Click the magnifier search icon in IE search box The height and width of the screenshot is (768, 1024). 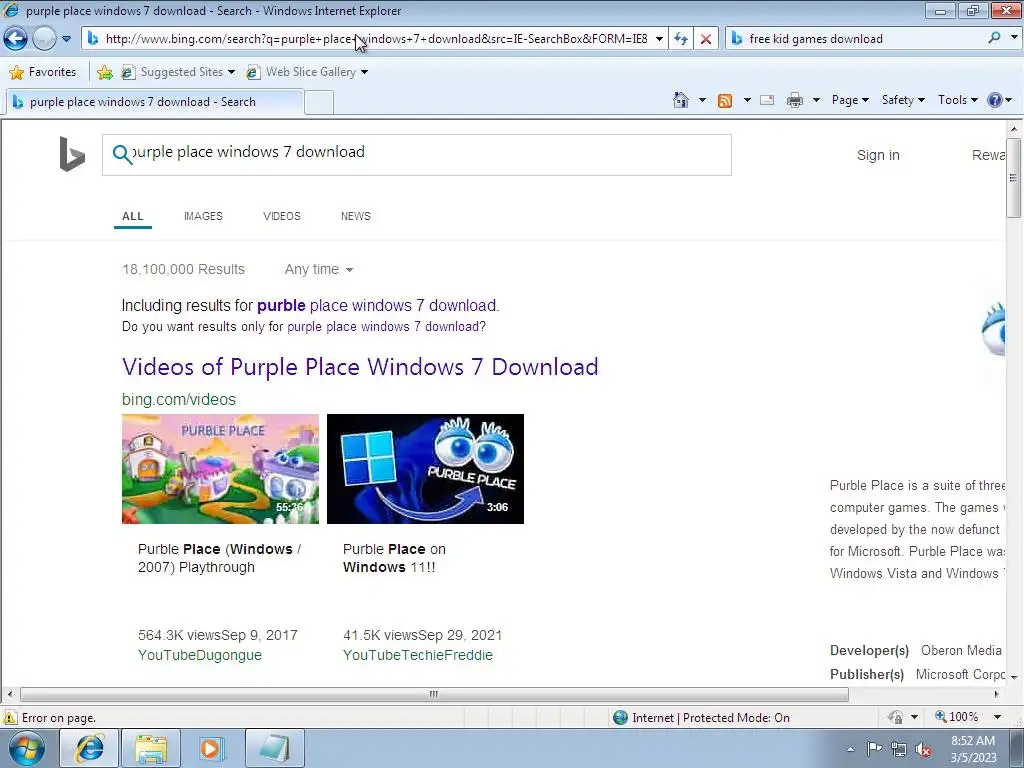click(994, 38)
